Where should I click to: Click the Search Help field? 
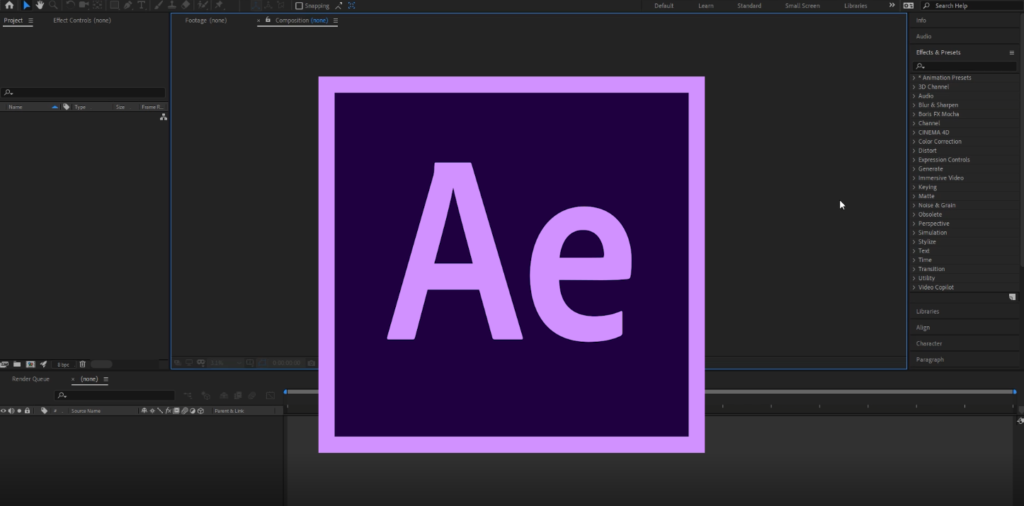(972, 6)
